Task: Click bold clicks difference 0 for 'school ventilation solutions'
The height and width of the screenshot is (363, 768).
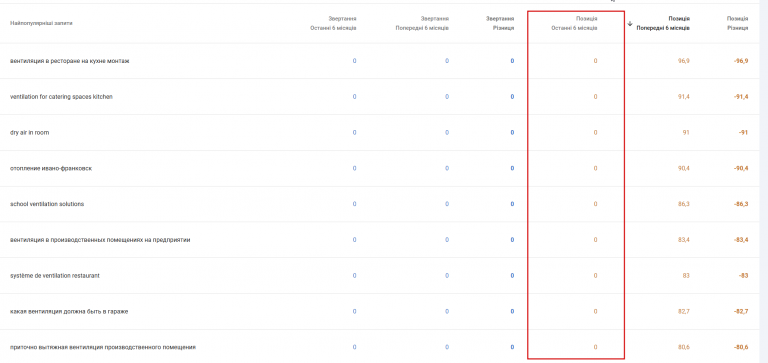Action: coord(512,204)
